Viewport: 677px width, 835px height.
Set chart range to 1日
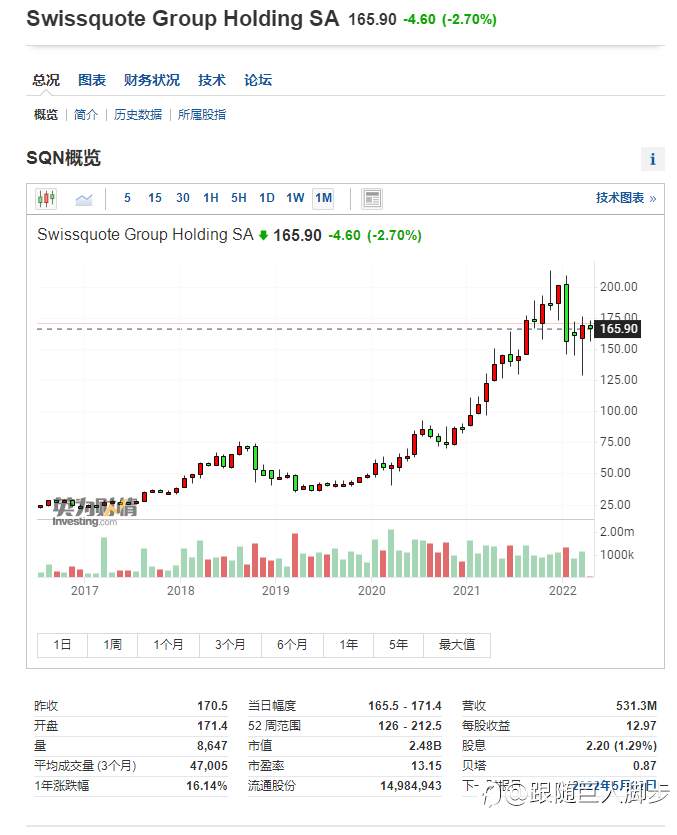pos(62,645)
